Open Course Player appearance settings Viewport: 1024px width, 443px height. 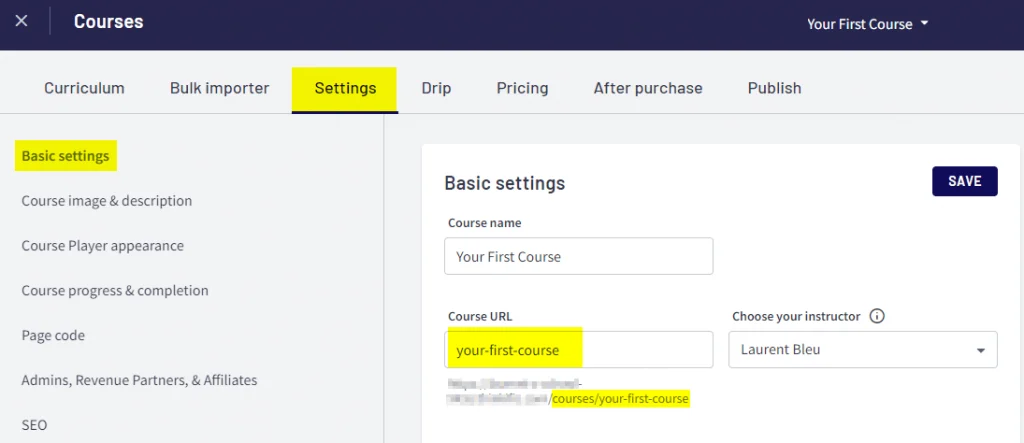tap(103, 246)
